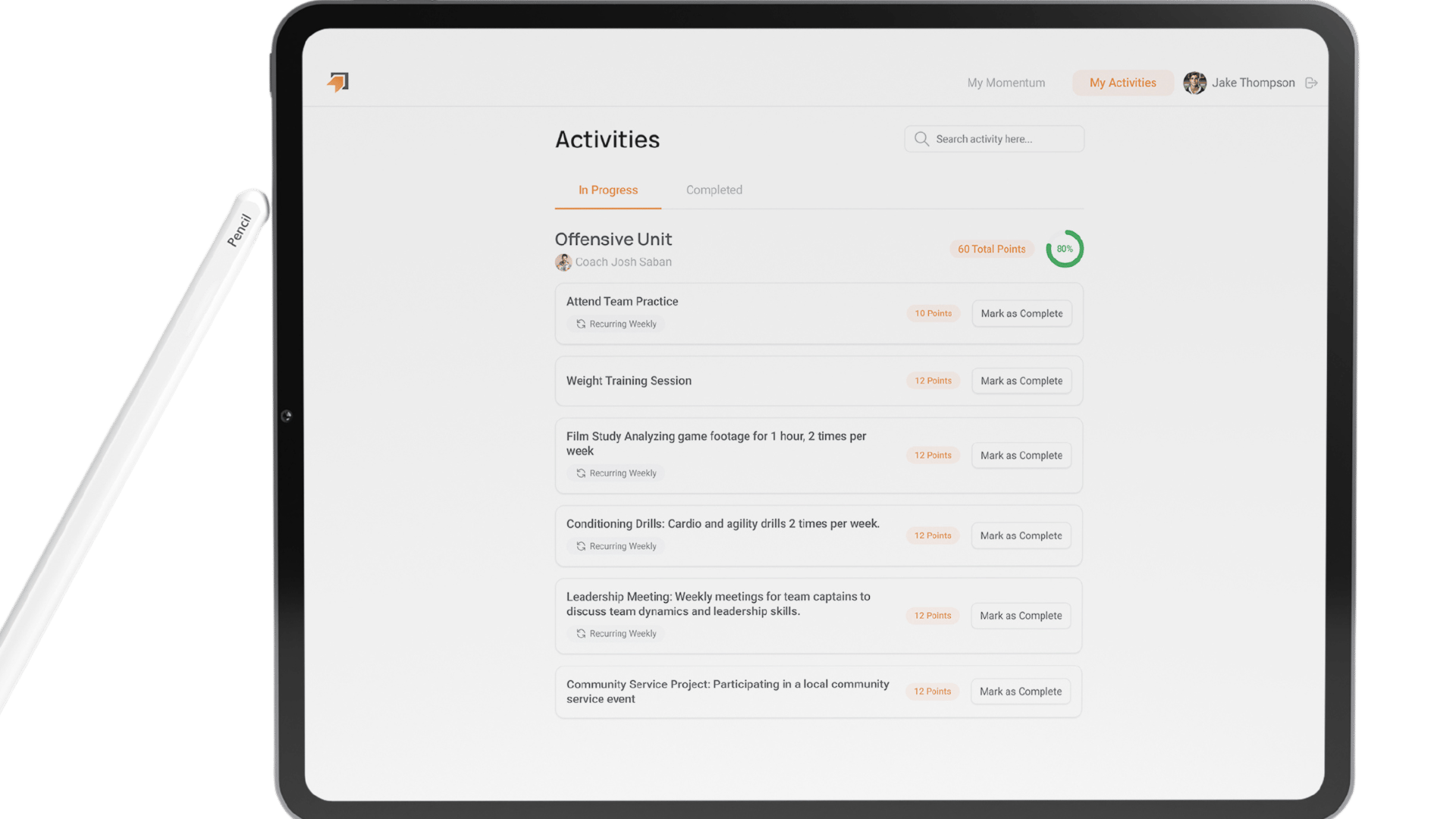Click recurring icon under Leadership Meeting
The height and width of the screenshot is (819, 1456).
tap(581, 633)
